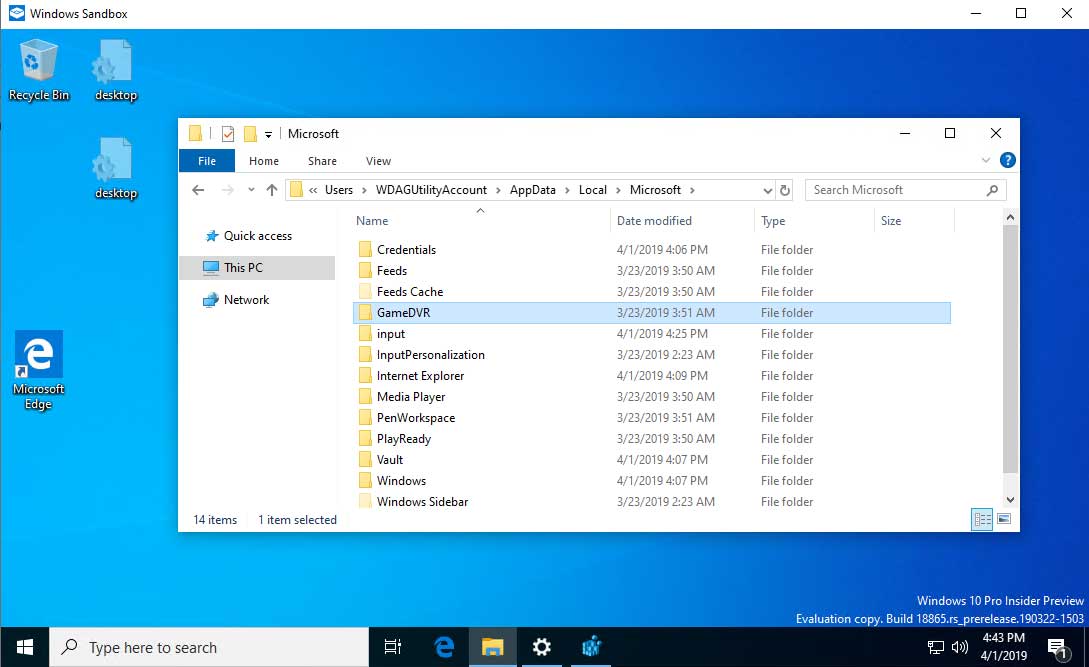1089x667 pixels.
Task: Select the PenWorkspace folder
Action: point(651,418)
